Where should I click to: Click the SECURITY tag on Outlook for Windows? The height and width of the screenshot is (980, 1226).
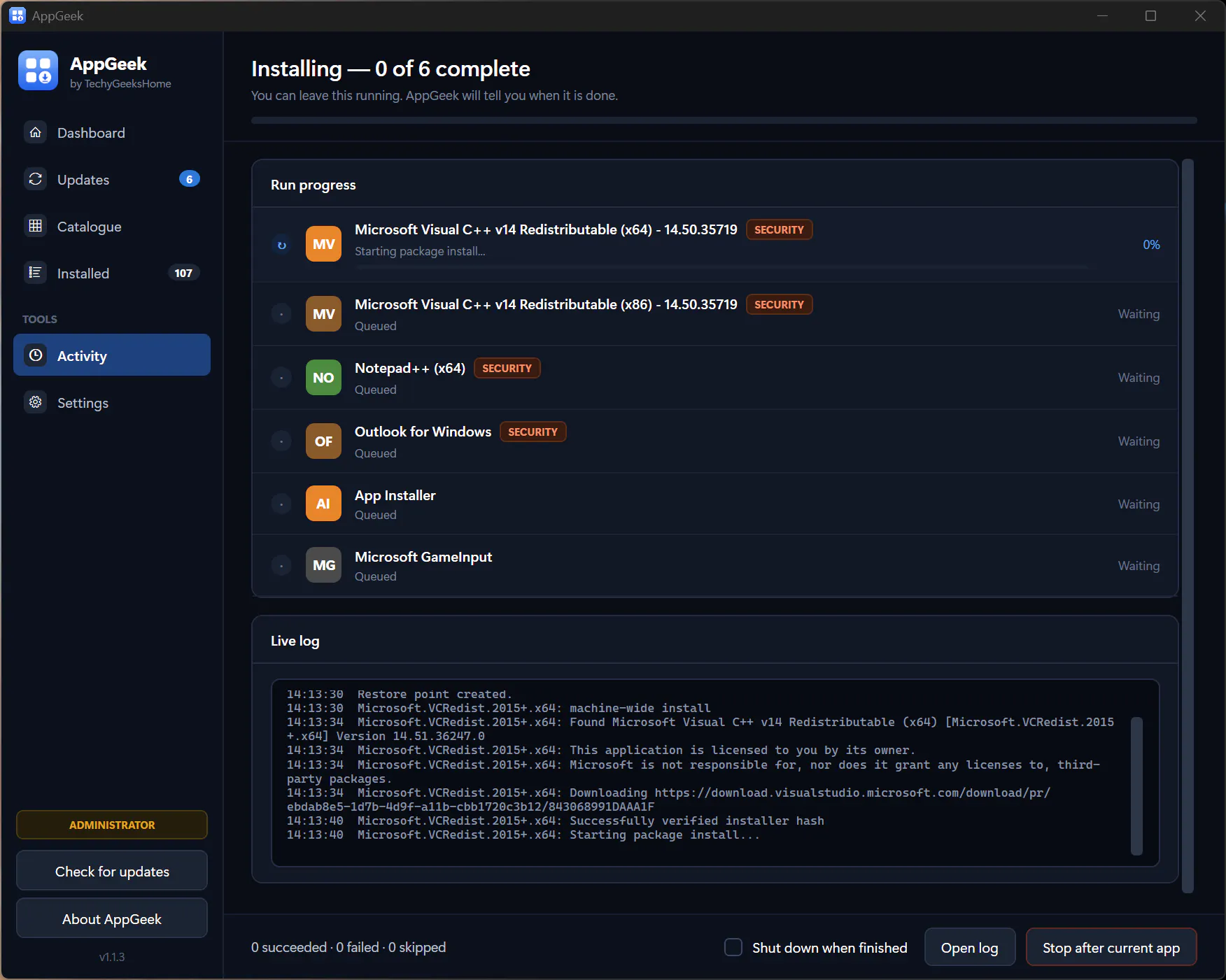[533, 432]
